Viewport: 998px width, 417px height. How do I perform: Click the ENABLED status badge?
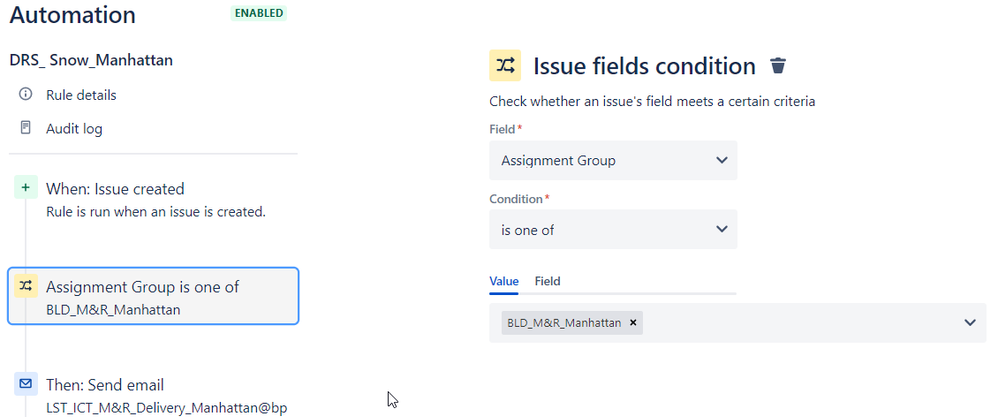[258, 13]
